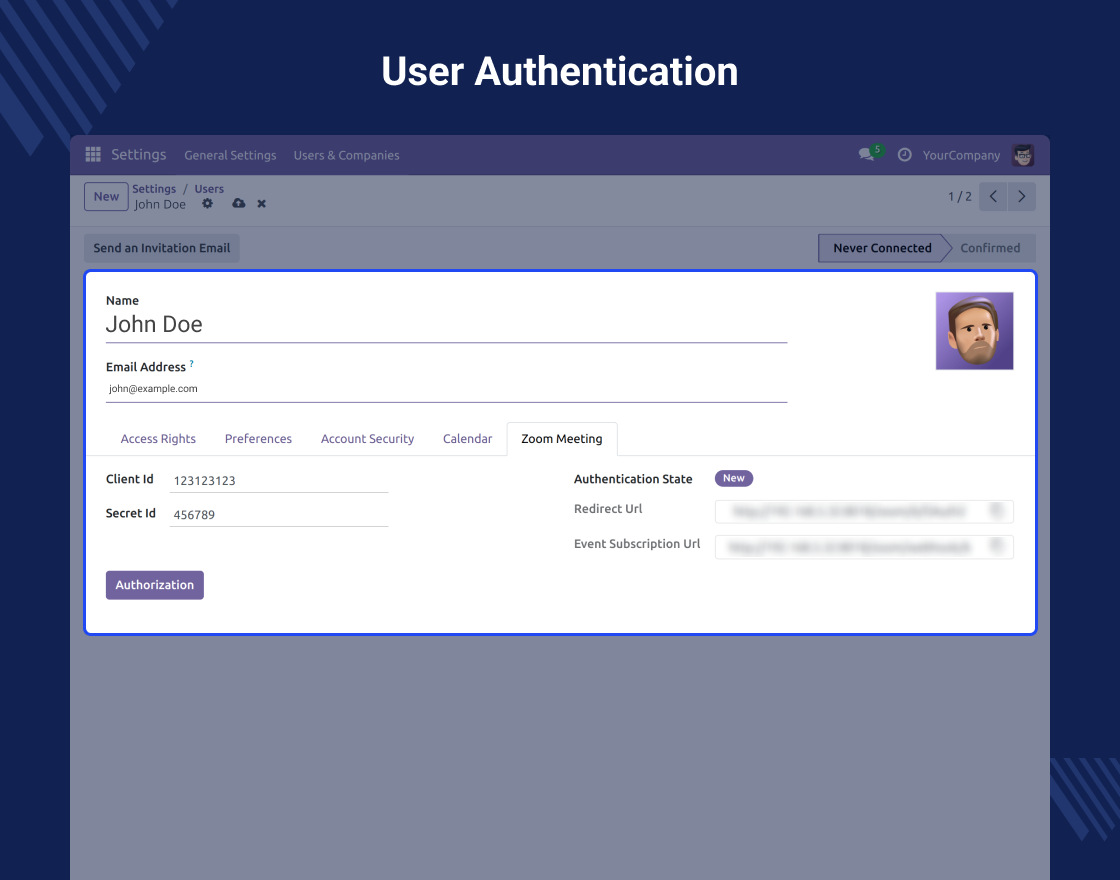Click Send an Invitation Email
The width and height of the screenshot is (1120, 880).
(162, 248)
